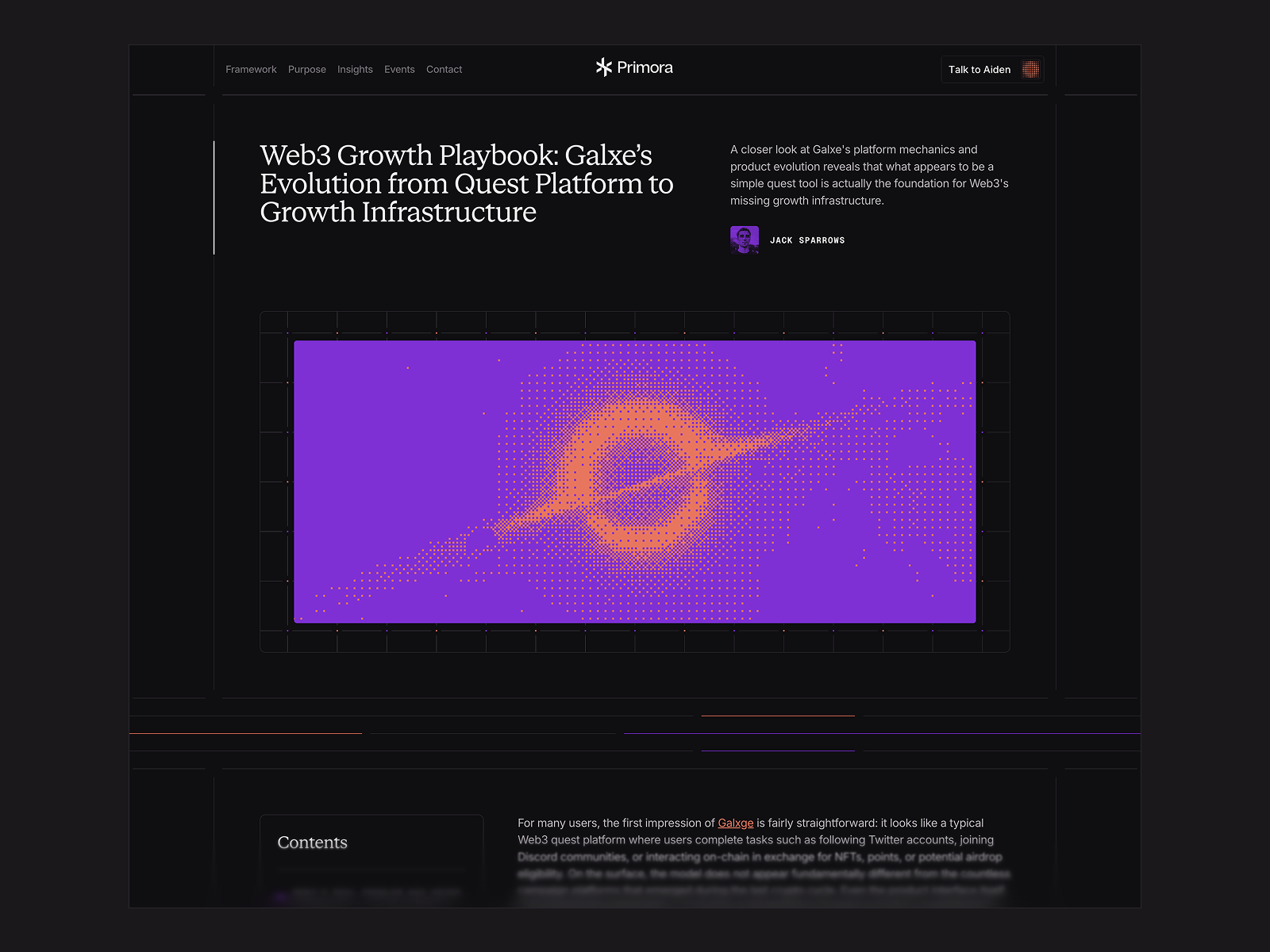Click the Contents panel heading
This screenshot has height=952, width=1270.
[x=313, y=843]
